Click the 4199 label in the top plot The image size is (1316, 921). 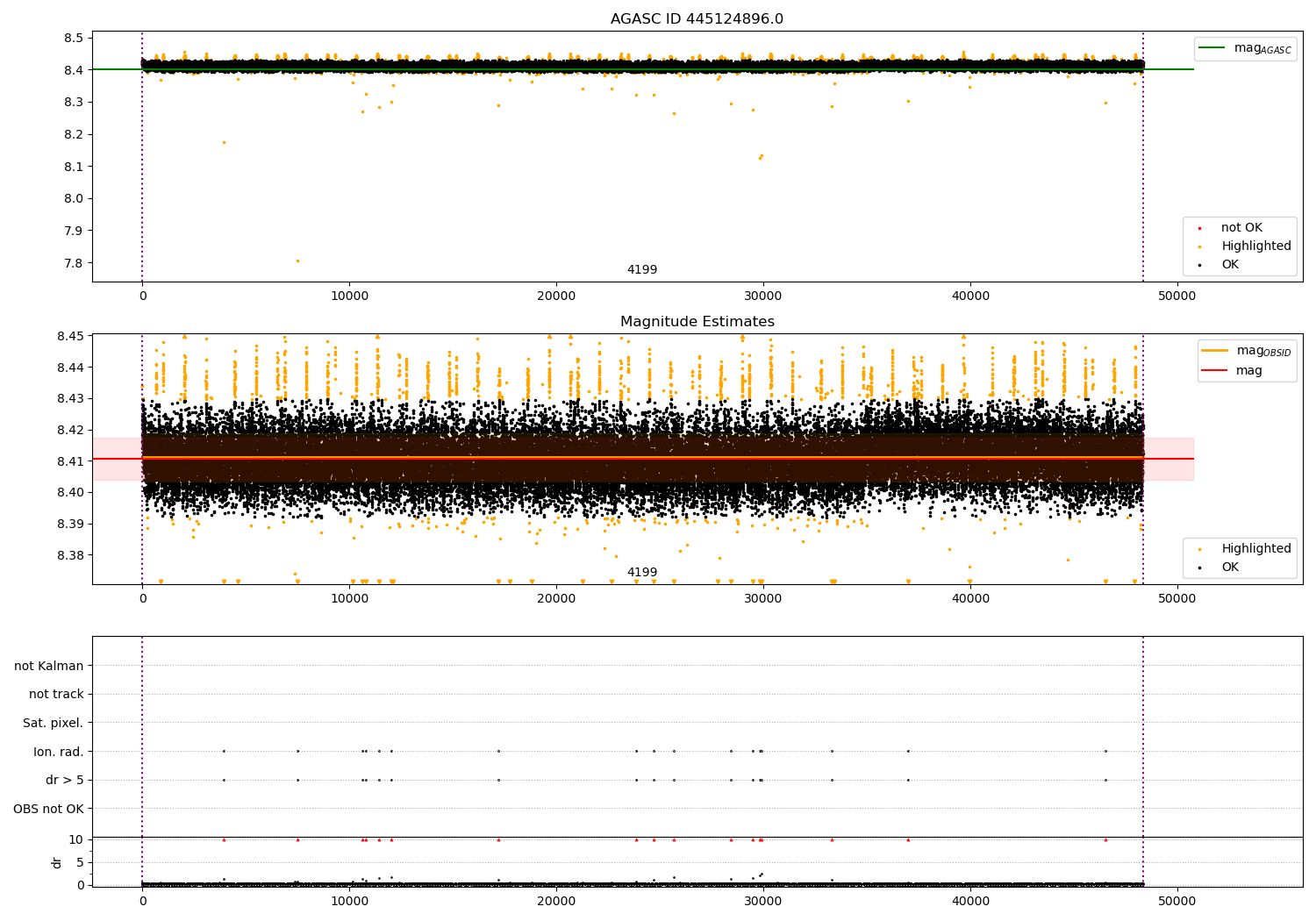(641, 270)
